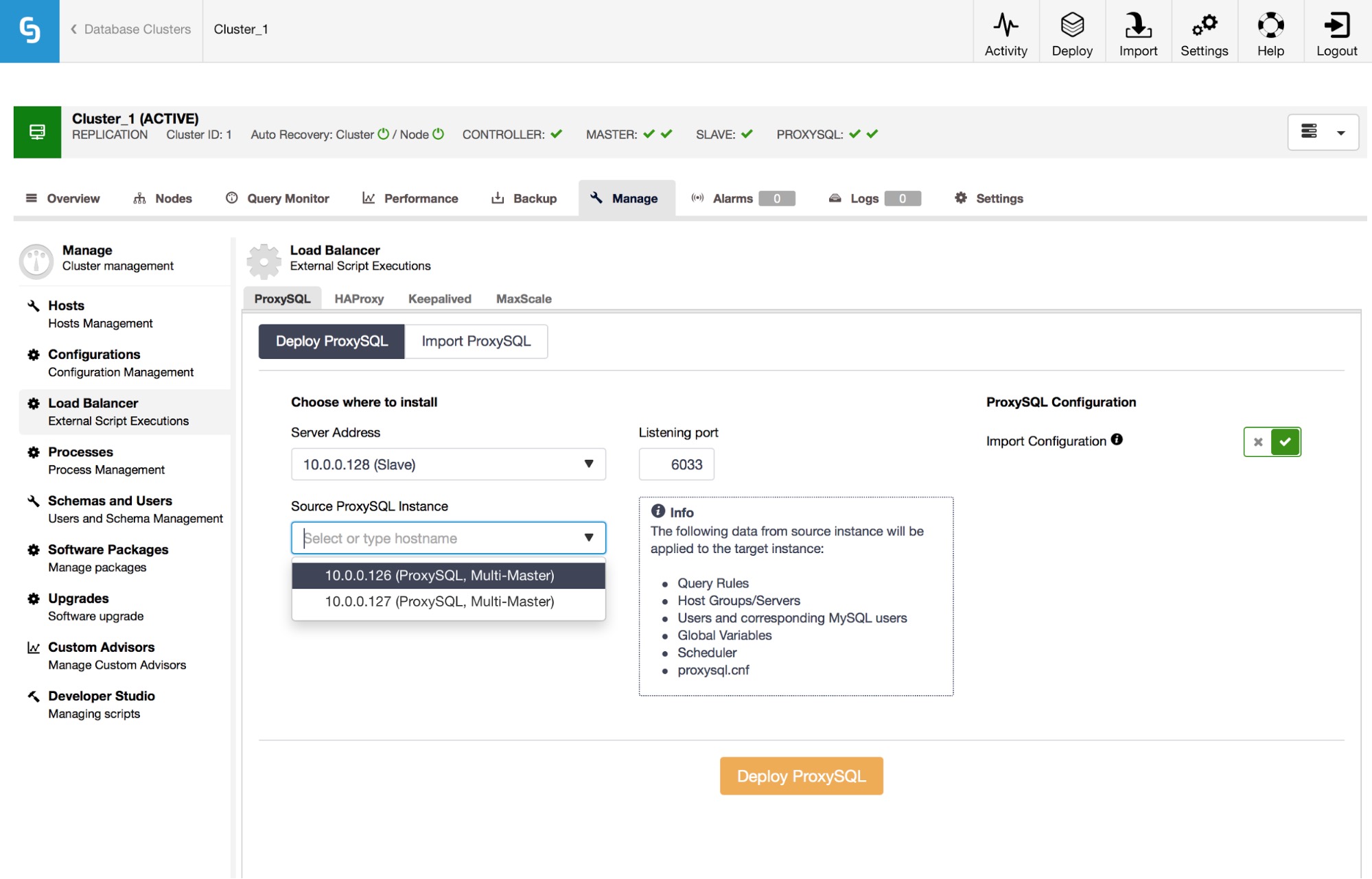
Task: Click the Custom Advisors chart icon
Action: point(33,647)
